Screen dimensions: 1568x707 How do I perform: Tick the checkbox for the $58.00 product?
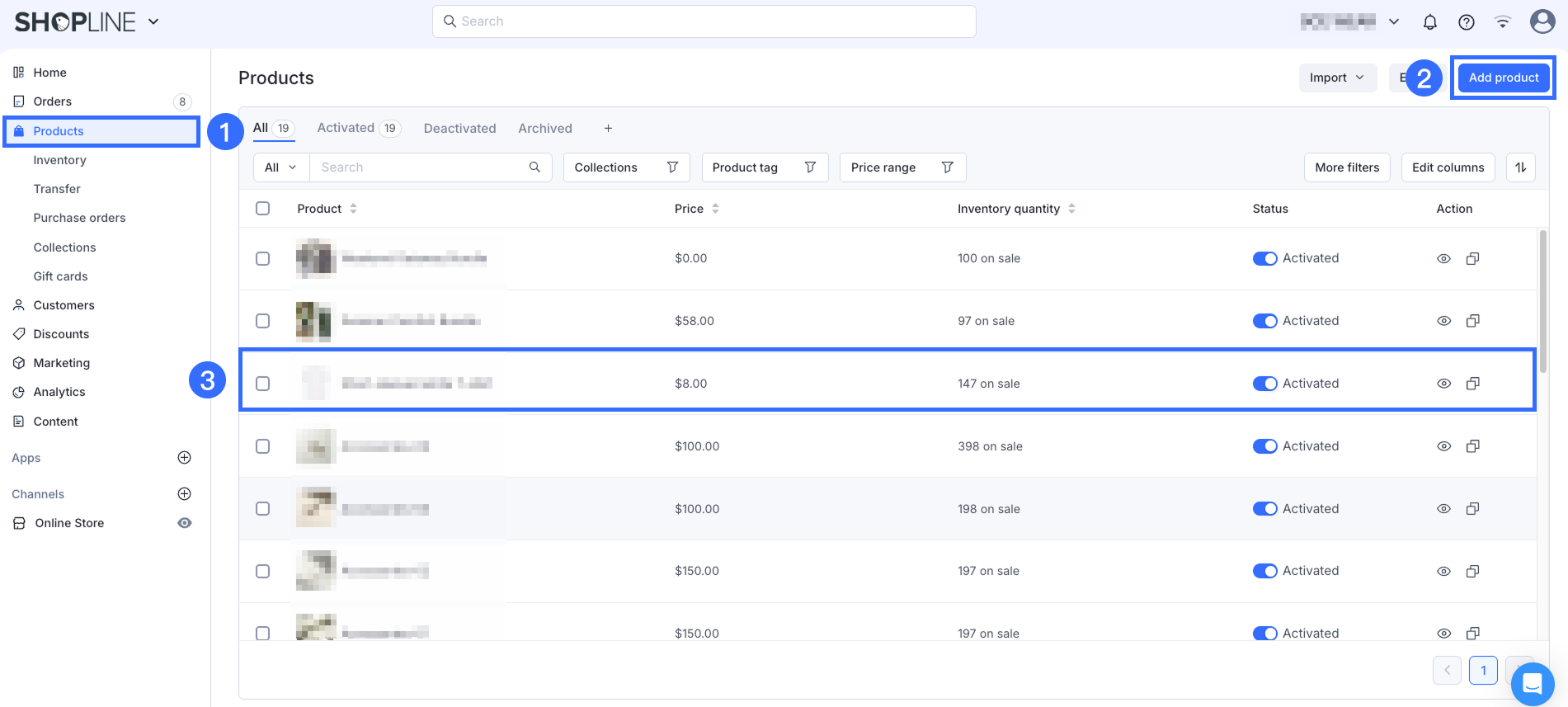click(262, 321)
